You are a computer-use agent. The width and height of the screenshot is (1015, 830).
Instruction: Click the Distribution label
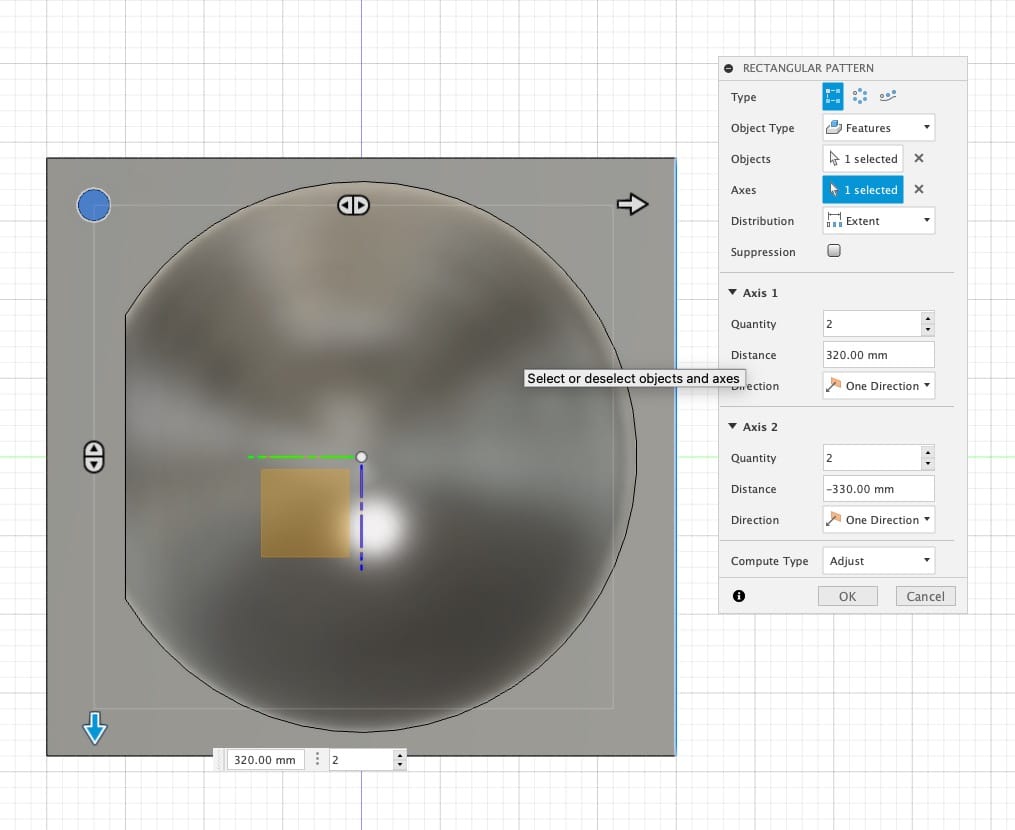762,221
